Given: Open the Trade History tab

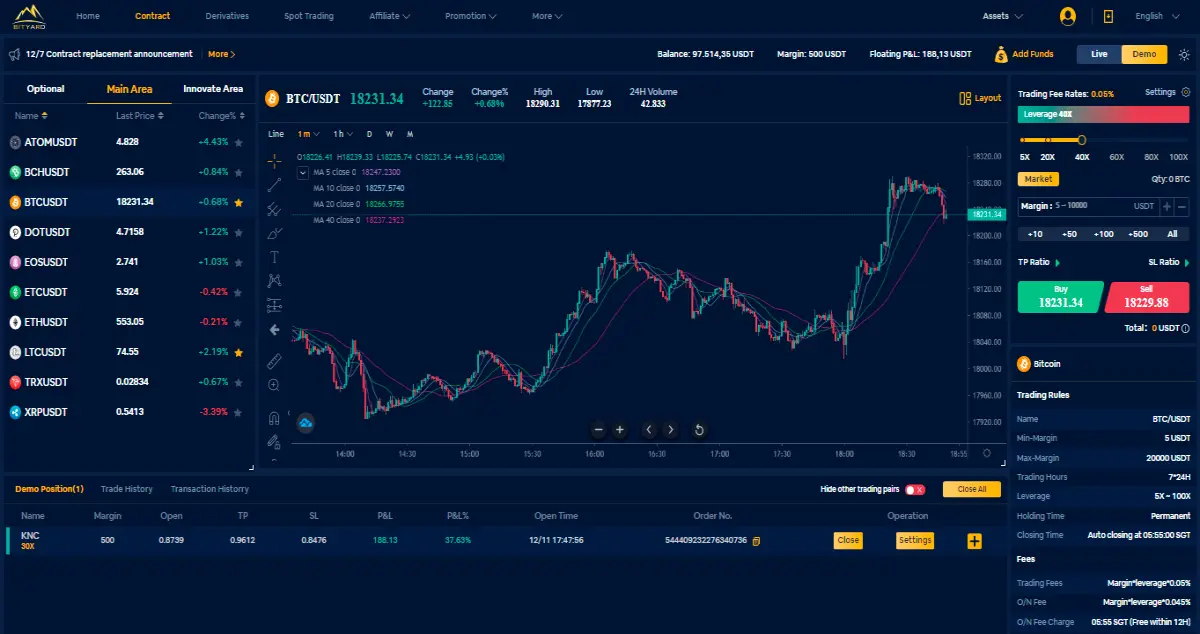Looking at the screenshot, I should pos(127,489).
